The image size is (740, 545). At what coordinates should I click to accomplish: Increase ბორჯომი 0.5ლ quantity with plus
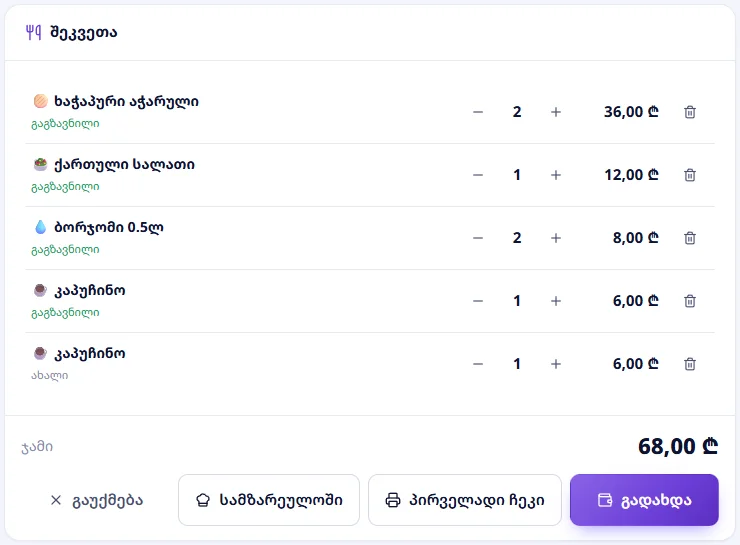click(x=556, y=238)
